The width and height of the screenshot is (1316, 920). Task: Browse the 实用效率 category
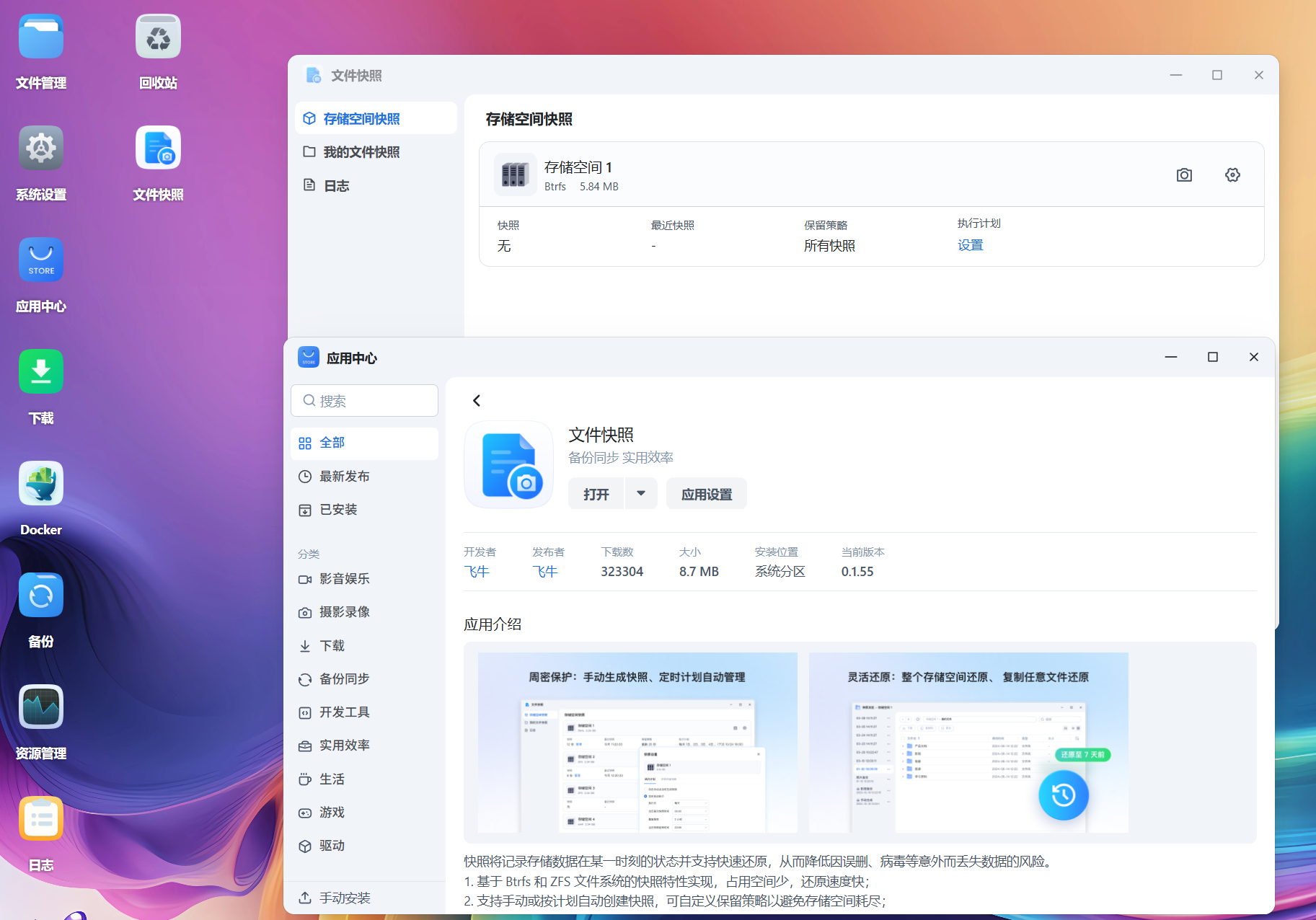pyautogui.click(x=364, y=746)
